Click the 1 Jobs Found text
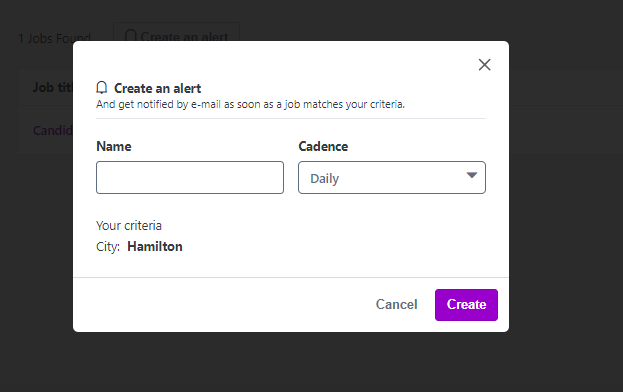623x392 pixels. click(54, 38)
